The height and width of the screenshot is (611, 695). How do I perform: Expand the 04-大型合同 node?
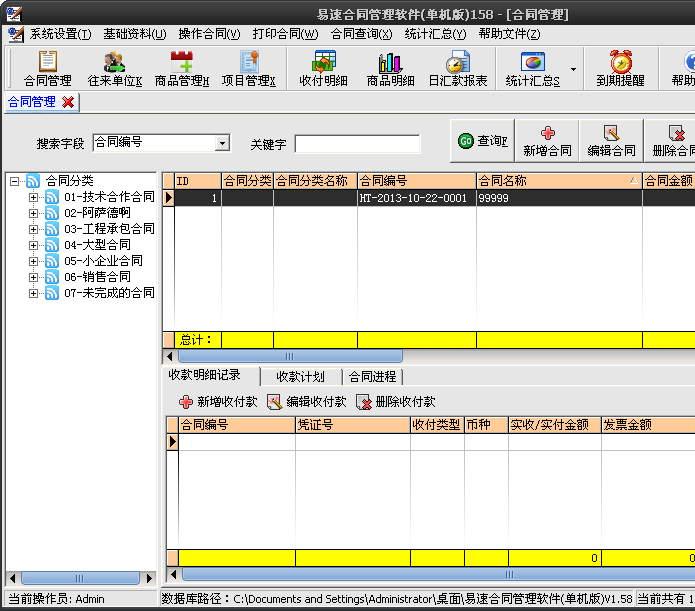click(x=33, y=245)
